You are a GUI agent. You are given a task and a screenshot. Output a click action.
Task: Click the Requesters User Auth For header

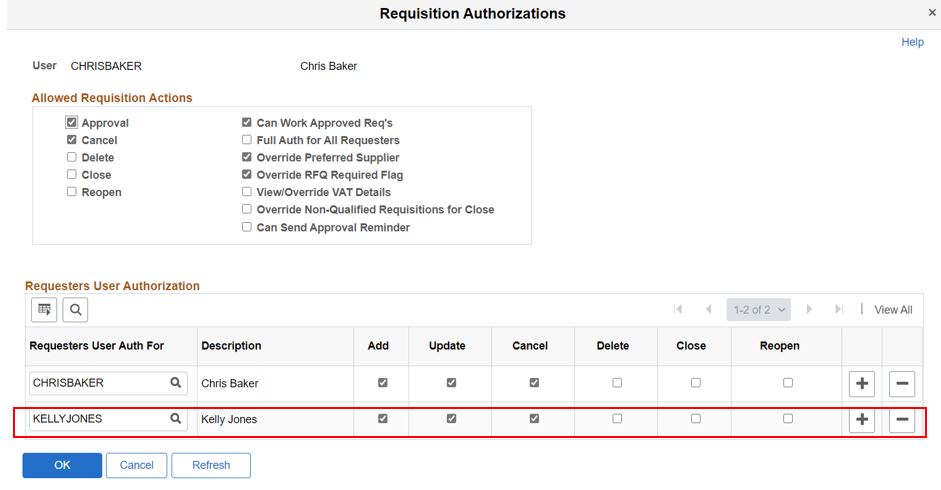point(97,346)
